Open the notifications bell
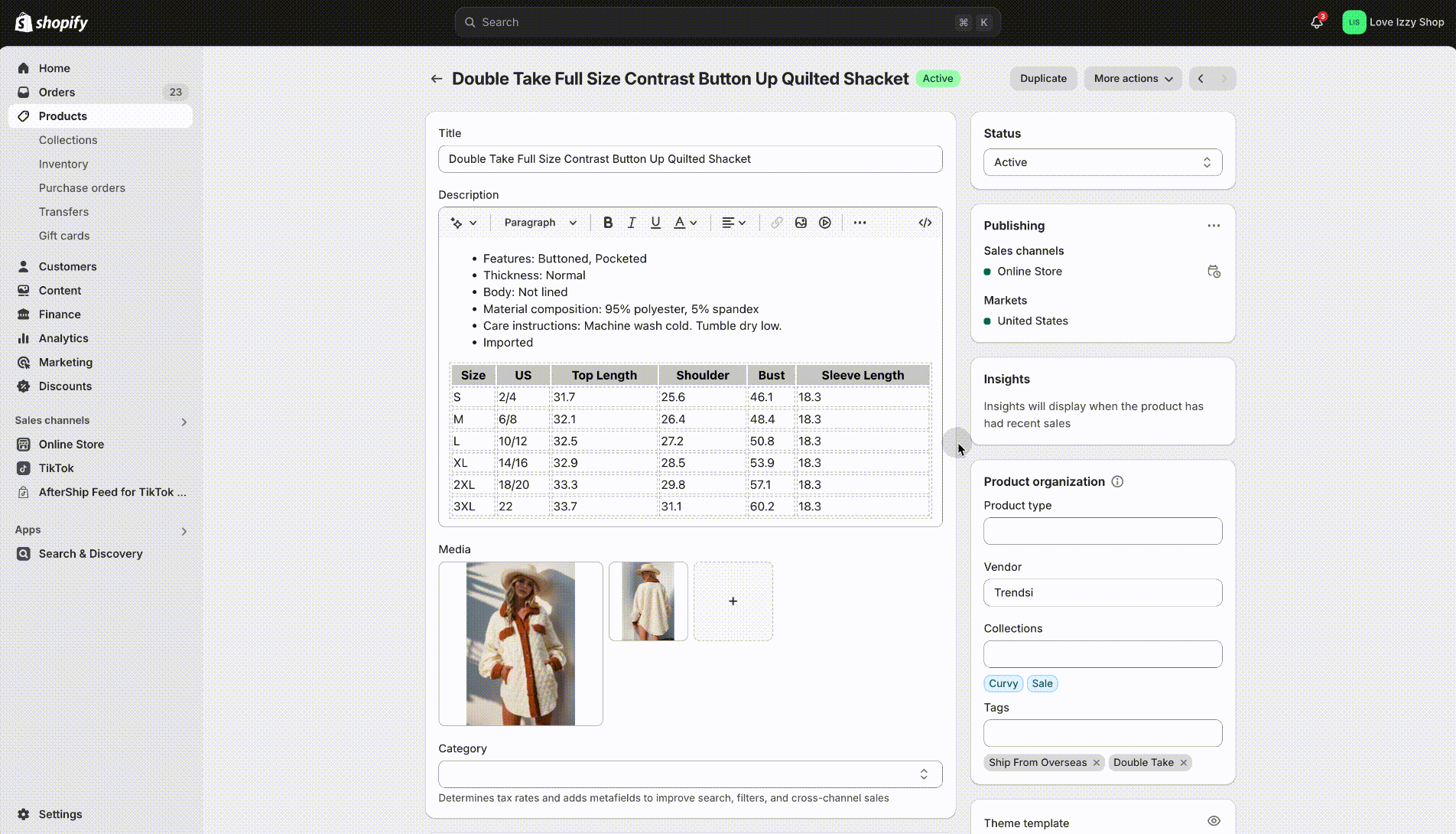This screenshot has height=834, width=1456. [x=1316, y=22]
